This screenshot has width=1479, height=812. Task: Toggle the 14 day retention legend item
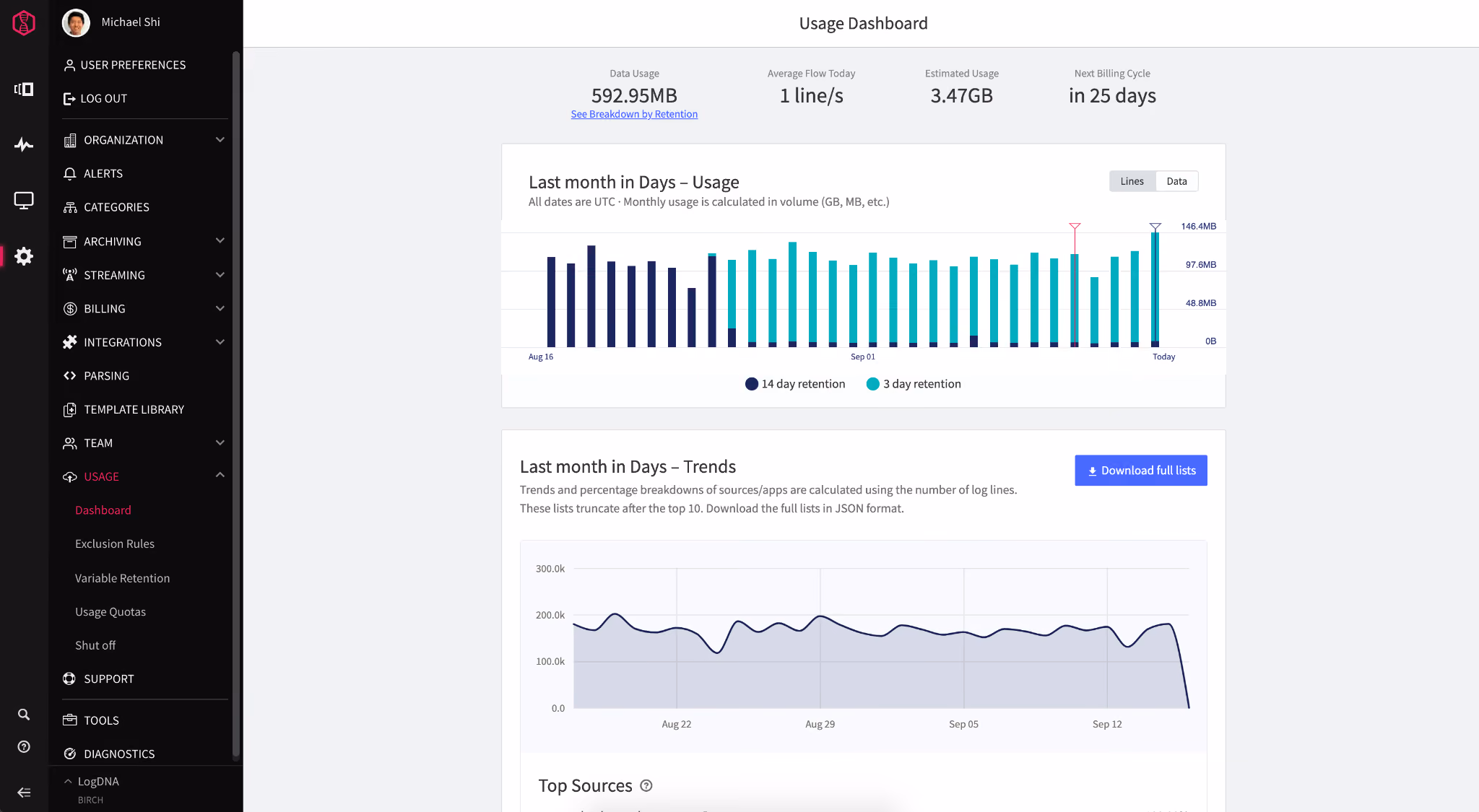(x=795, y=384)
